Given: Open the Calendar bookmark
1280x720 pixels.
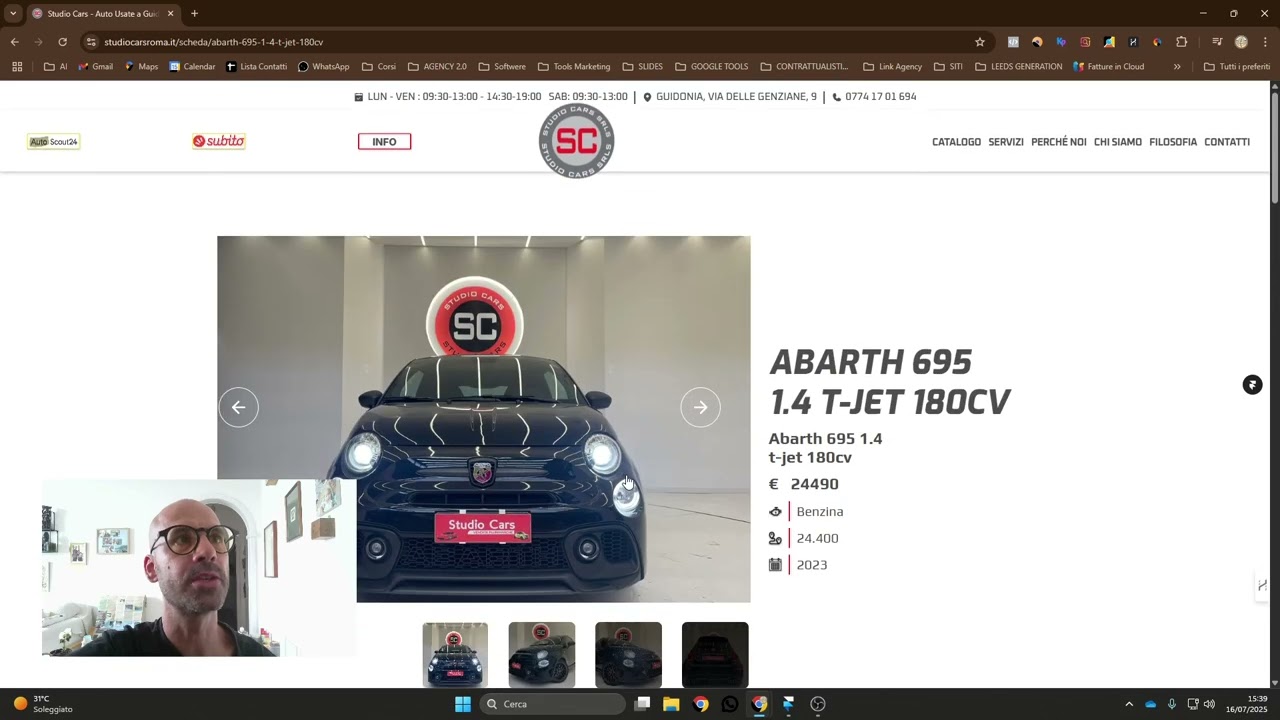Looking at the screenshot, I should coord(192,67).
